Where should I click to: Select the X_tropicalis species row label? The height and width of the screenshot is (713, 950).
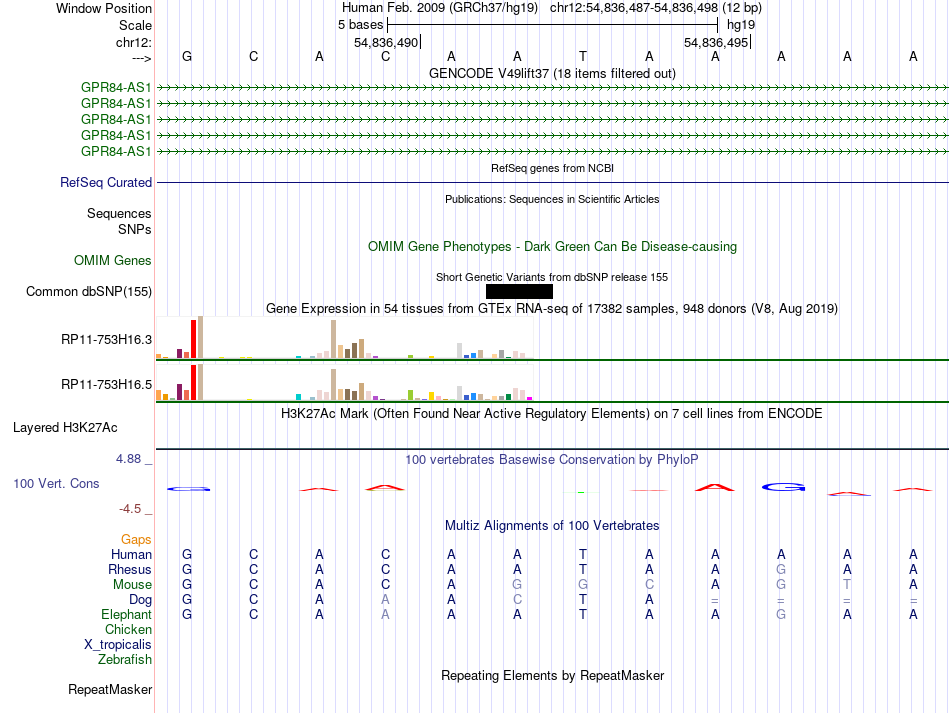point(118,645)
